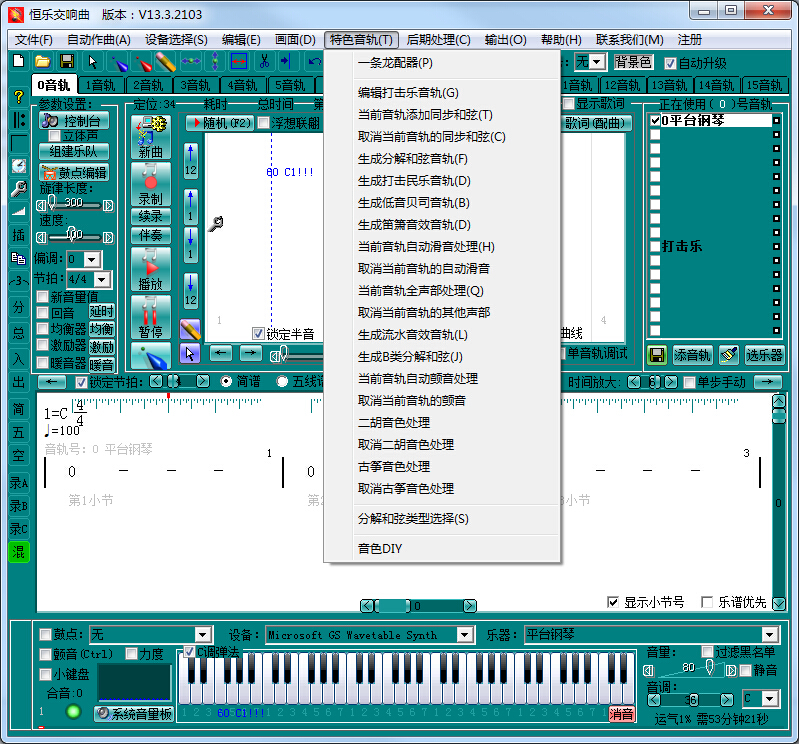Click the 音调 left stepper arrow
The width and height of the screenshot is (799, 744).
point(654,700)
